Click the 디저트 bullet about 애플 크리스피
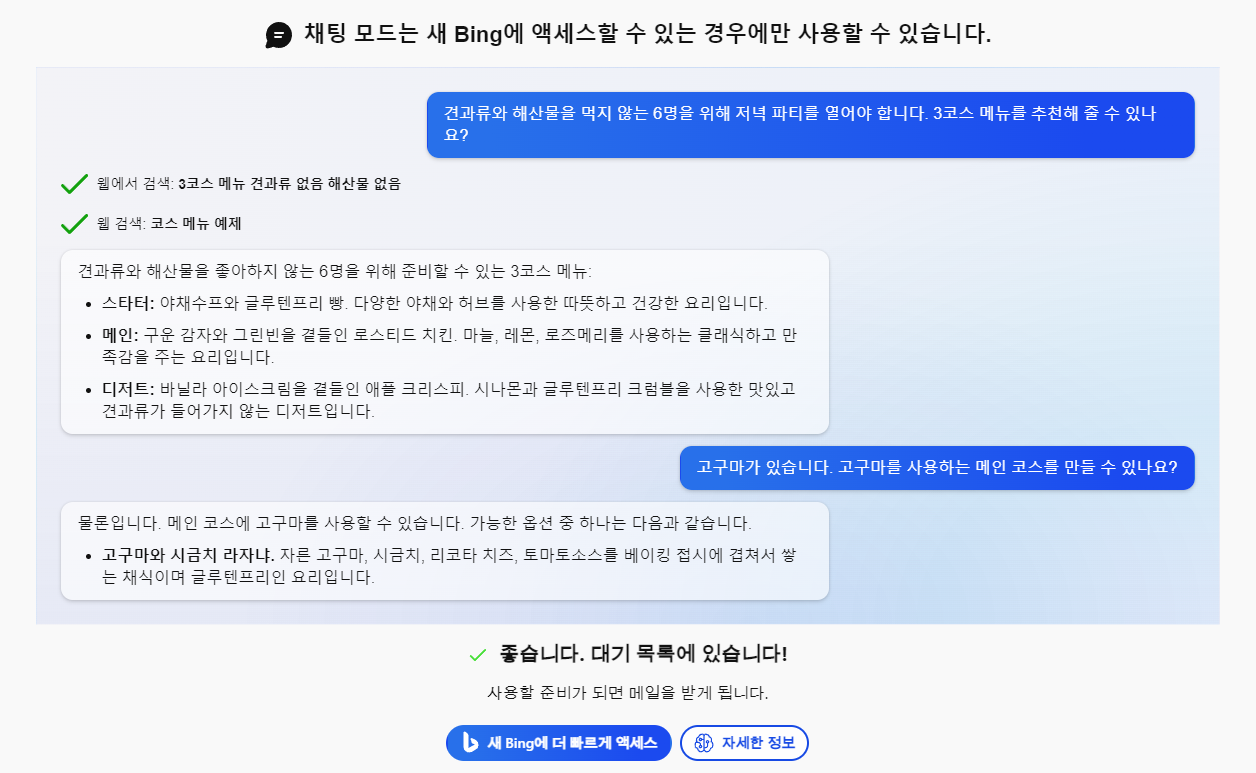Image resolution: width=1256 pixels, height=773 pixels. pos(449,399)
